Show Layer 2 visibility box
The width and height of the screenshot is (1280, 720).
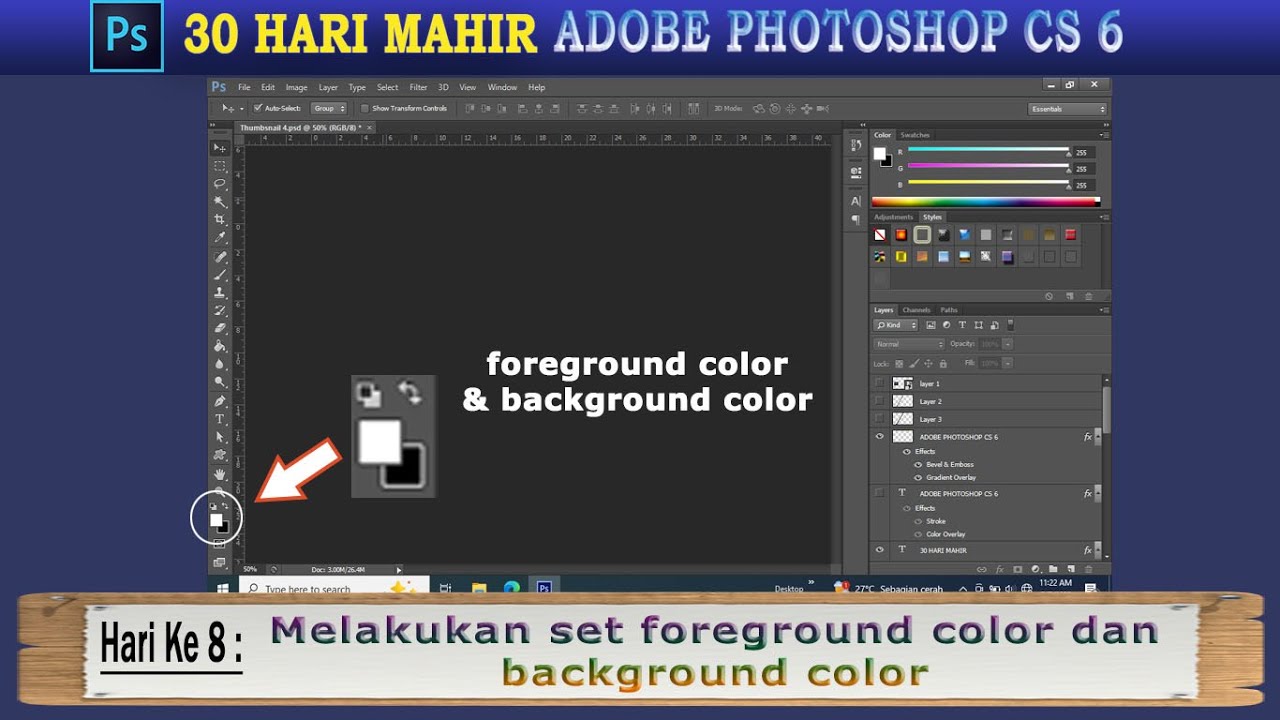[x=880, y=401]
